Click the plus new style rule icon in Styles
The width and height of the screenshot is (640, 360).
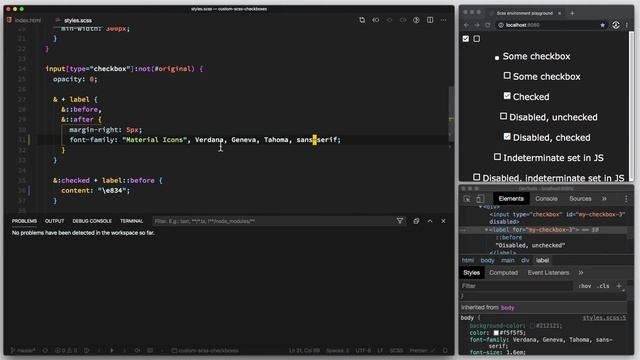[619, 286]
